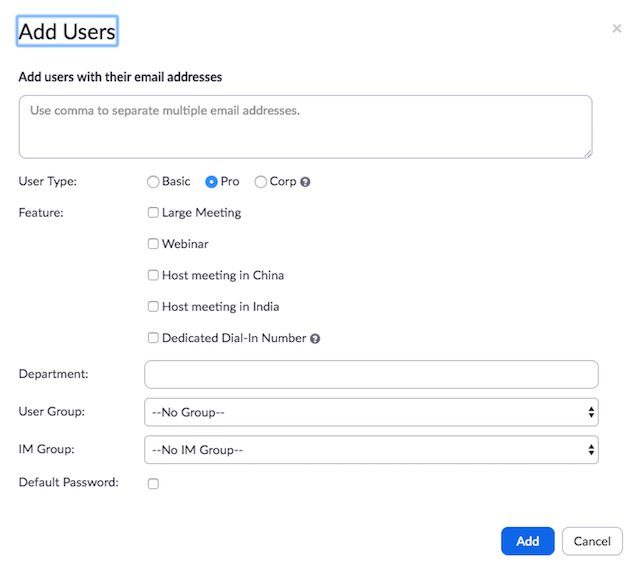Click the Add Users heading
This screenshot has height=568, width=640.
[x=67, y=31]
